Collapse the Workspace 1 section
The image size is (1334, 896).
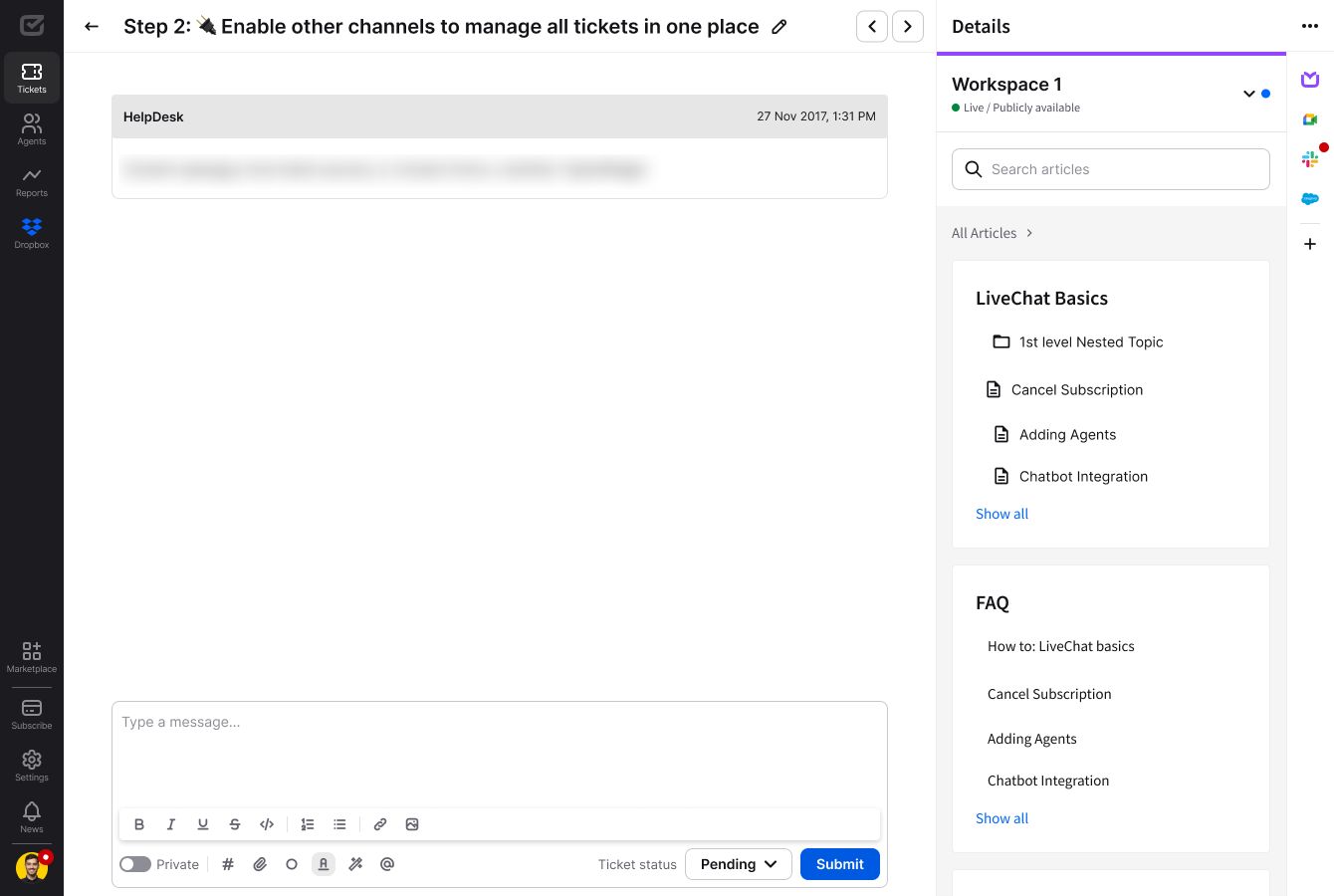[x=1249, y=94]
